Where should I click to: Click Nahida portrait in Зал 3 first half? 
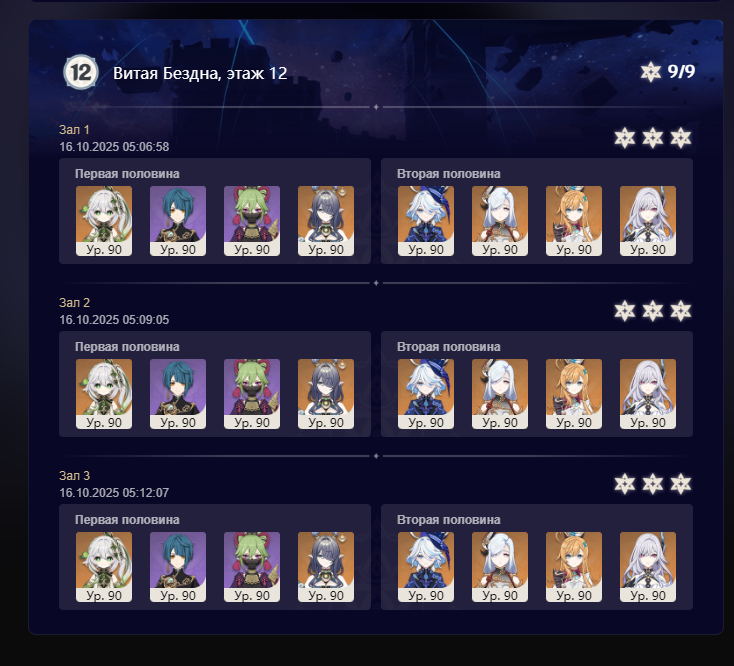pos(104,567)
